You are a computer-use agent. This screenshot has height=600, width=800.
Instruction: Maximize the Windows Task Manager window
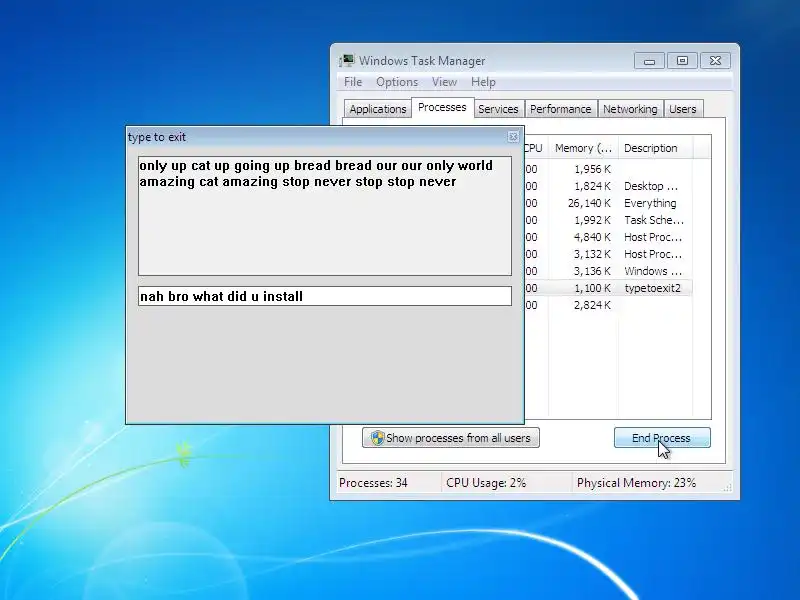682,61
